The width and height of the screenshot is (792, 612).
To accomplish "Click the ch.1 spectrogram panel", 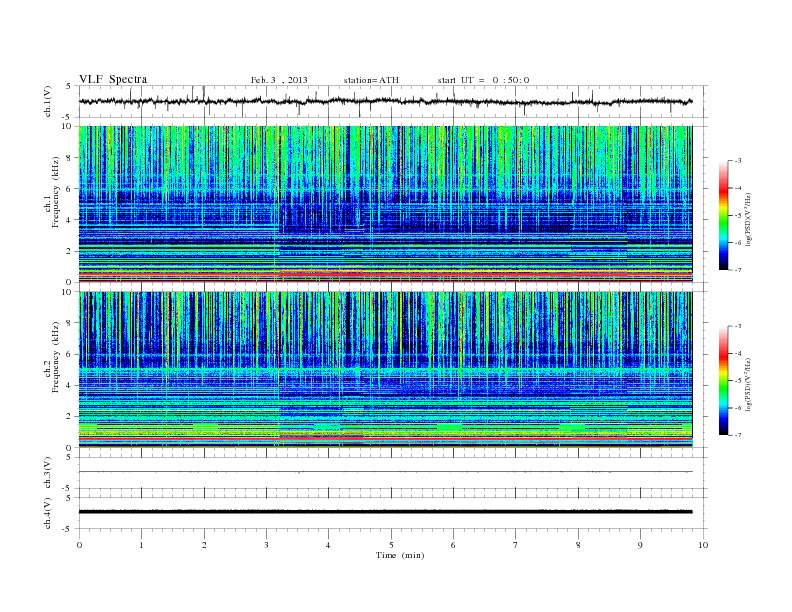I will click(385, 204).
